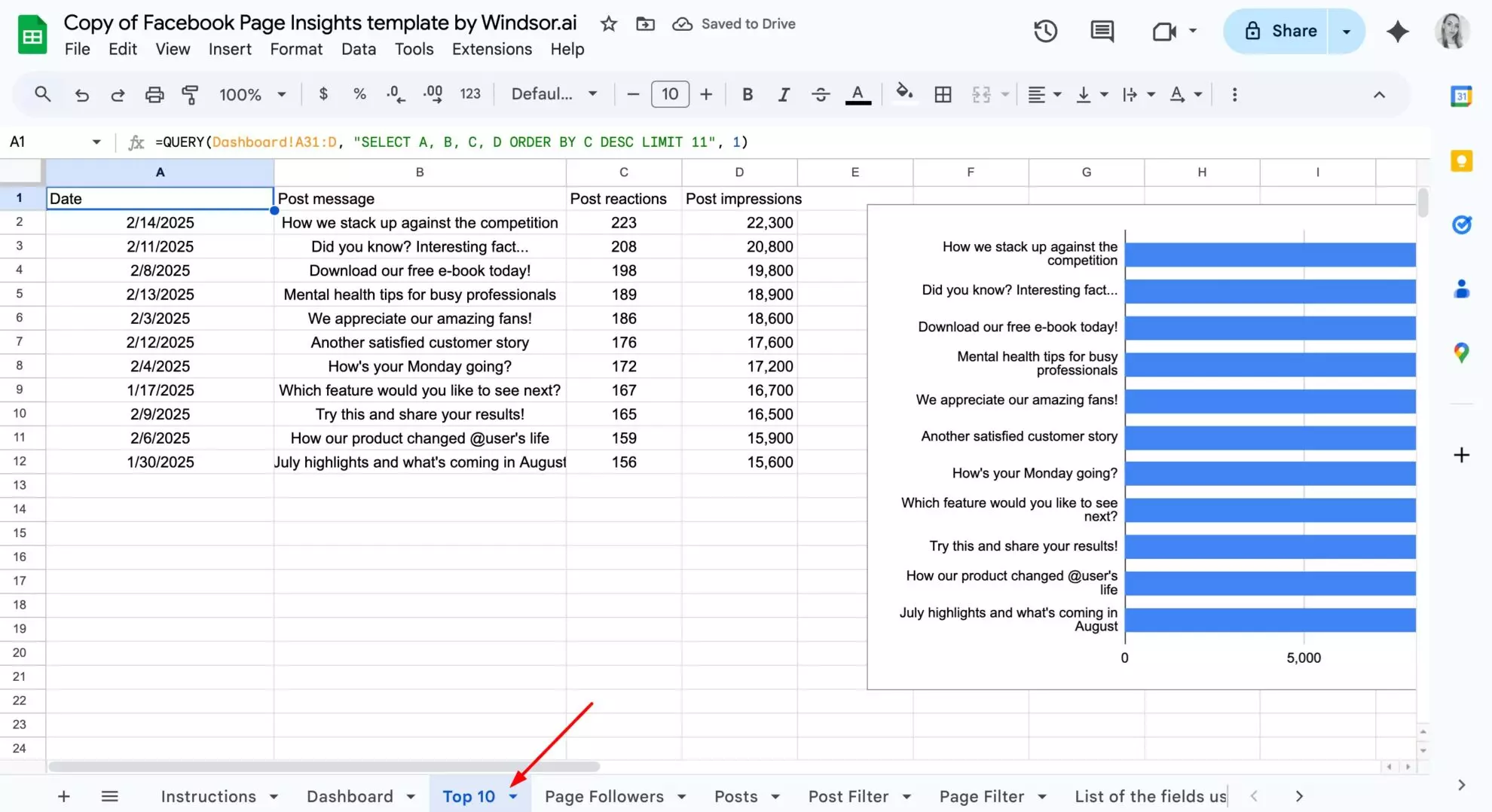Click inside the formula bar
Screen dimensions: 1492x812
pyautogui.click(x=452, y=142)
